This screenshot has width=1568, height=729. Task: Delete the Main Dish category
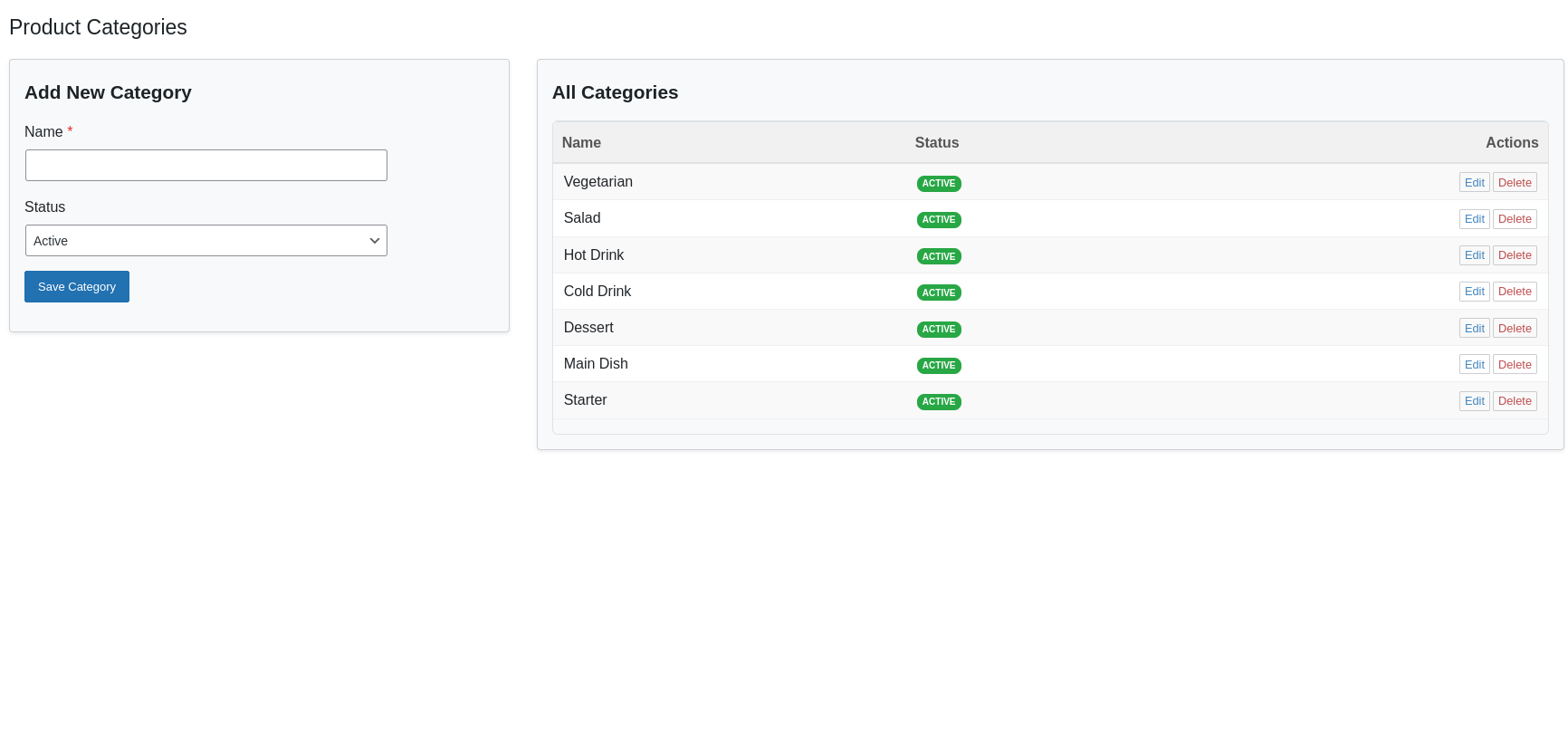(1515, 365)
